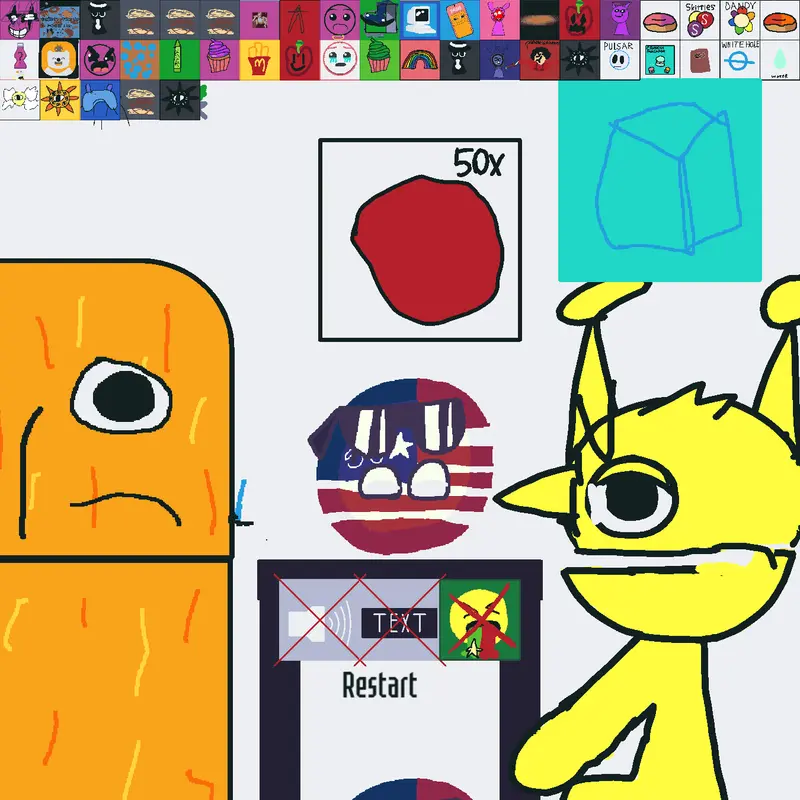Image resolution: width=800 pixels, height=800 pixels.
Task: Choose the orange phone tile
Action: [x=459, y=20]
